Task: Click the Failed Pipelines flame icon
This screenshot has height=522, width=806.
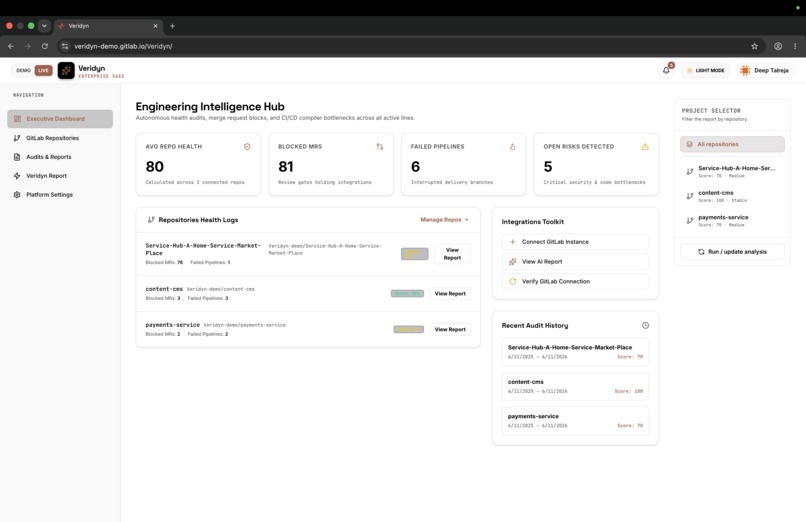Action: pos(512,146)
